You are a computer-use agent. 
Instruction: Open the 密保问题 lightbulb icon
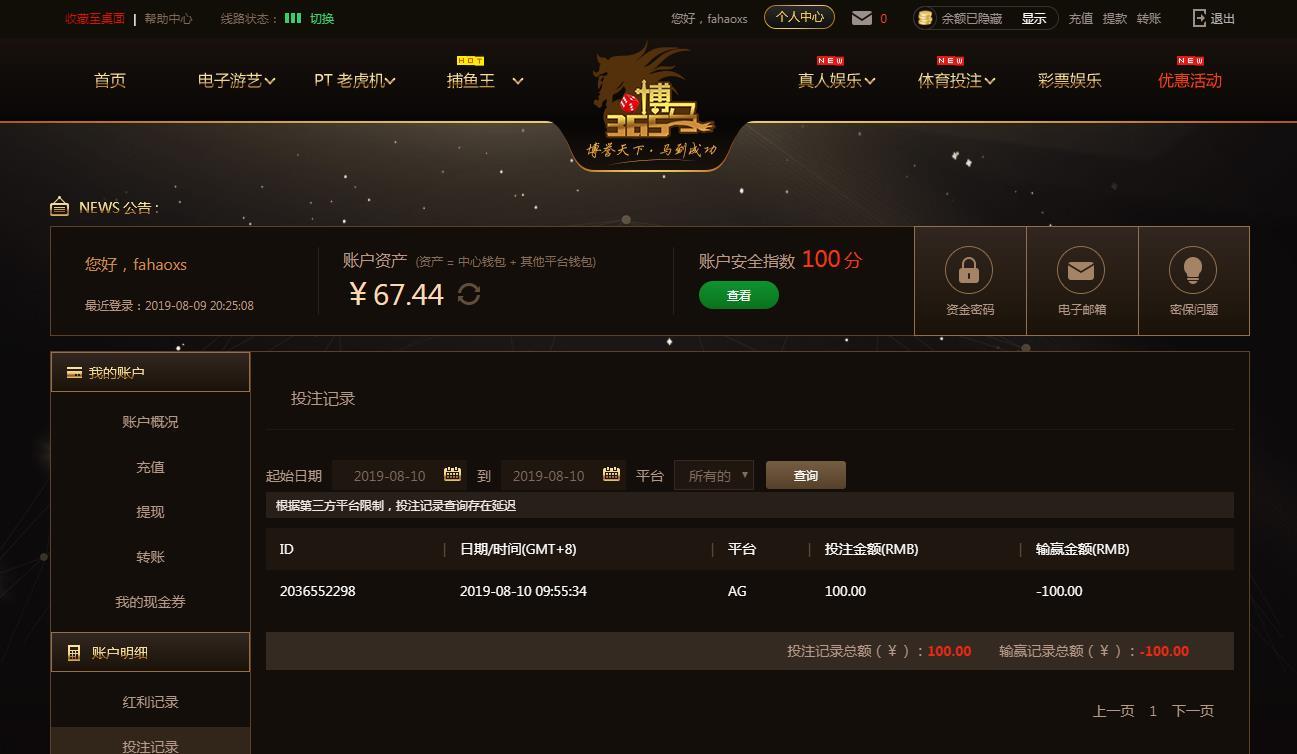click(1193, 270)
